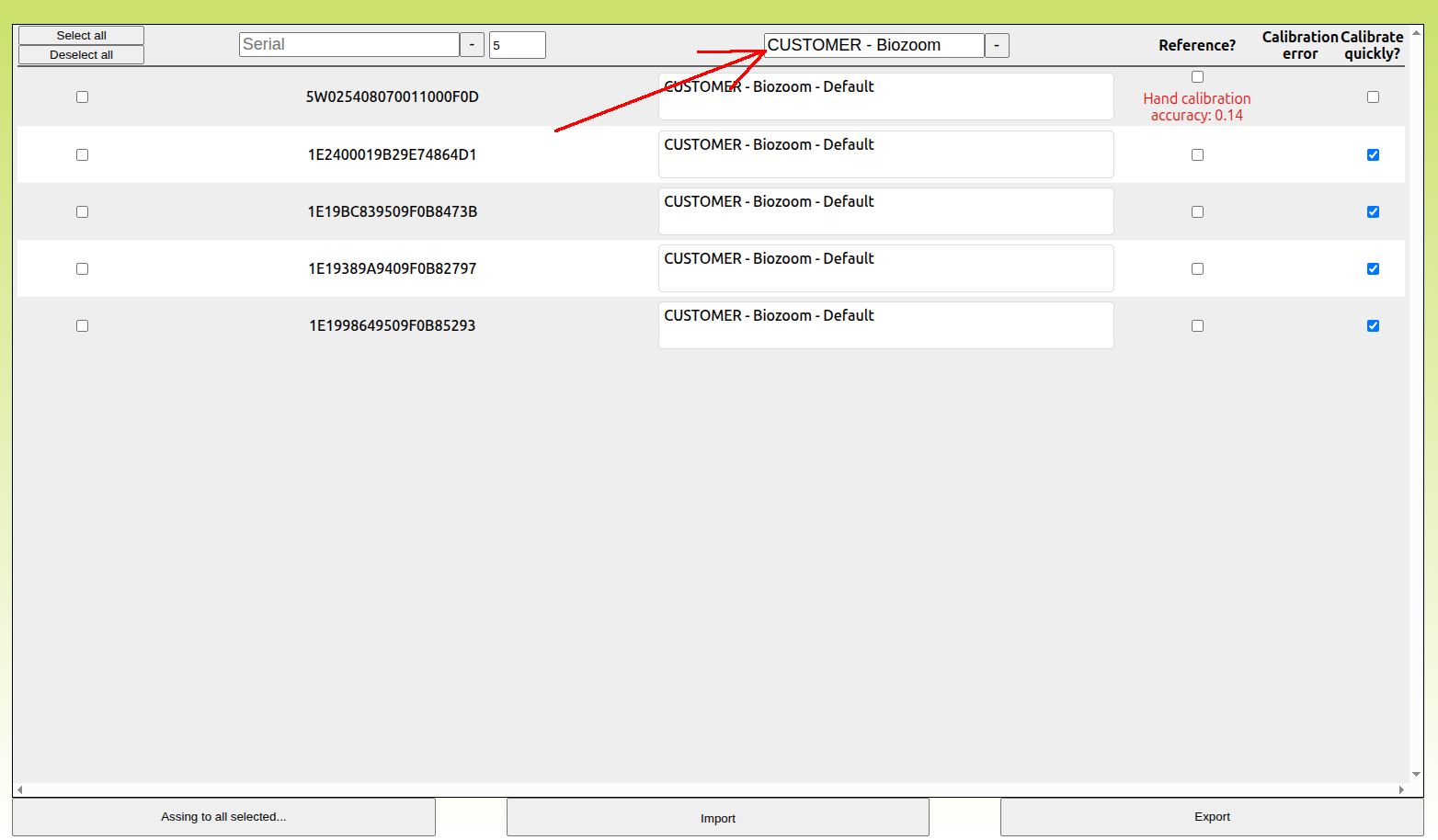1438x840 pixels.
Task: Select row checkbox for serial 5W025408070011000F0D
Action: click(x=82, y=96)
